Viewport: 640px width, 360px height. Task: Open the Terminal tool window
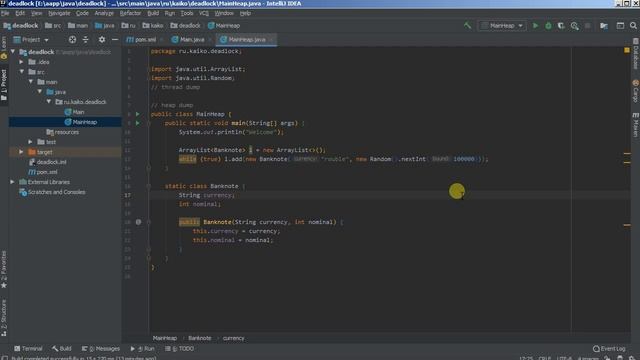29,349
